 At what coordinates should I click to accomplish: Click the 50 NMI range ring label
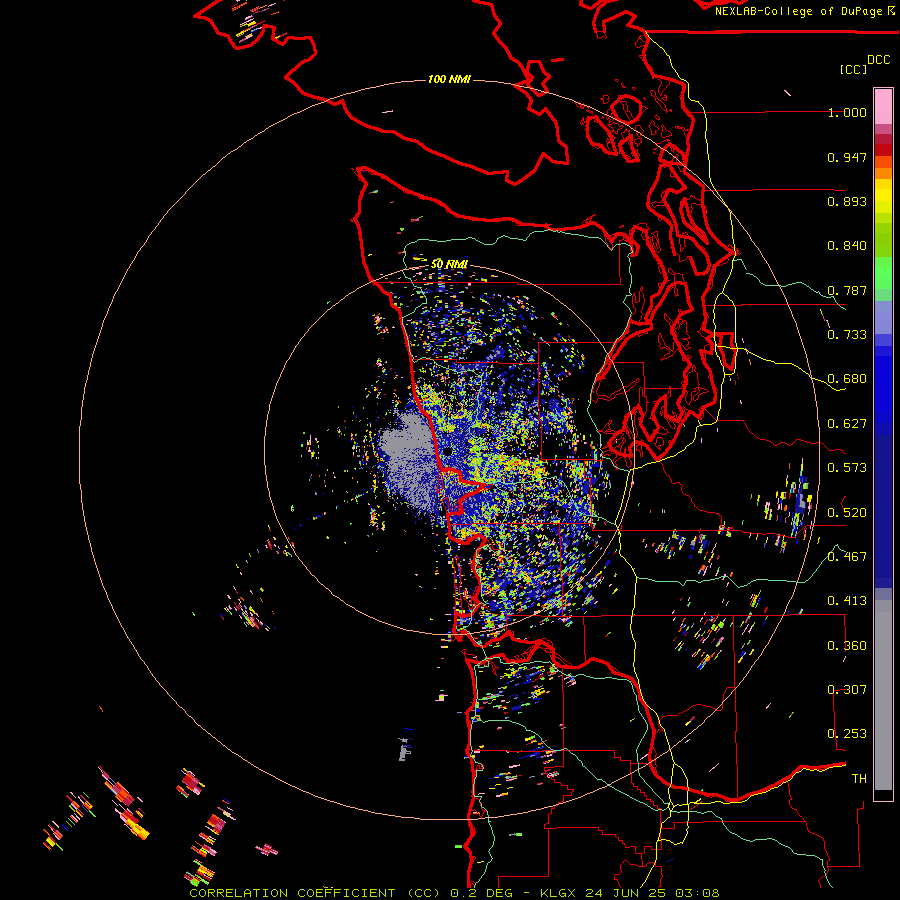click(449, 264)
